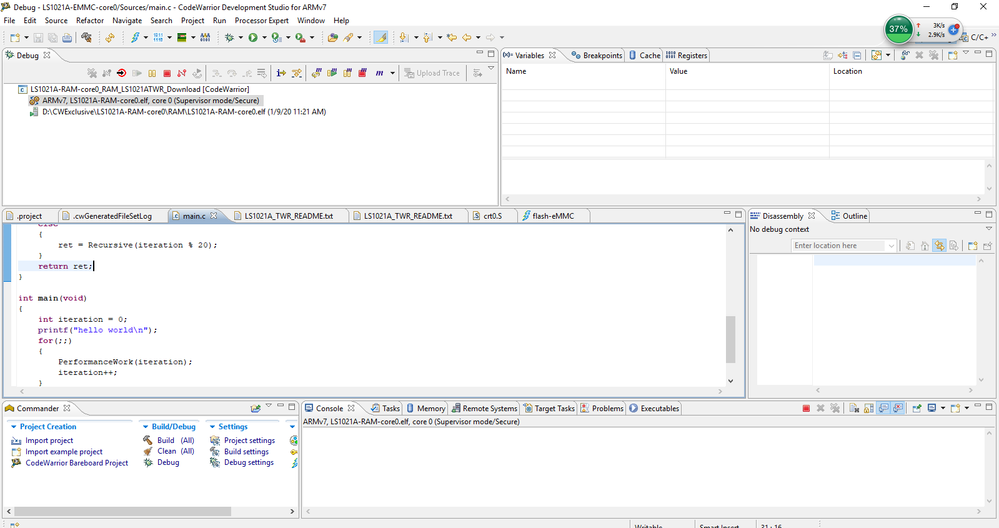The height and width of the screenshot is (528, 999).
Task: Click the Build hammer icon in main toolbar
Action: [86, 38]
